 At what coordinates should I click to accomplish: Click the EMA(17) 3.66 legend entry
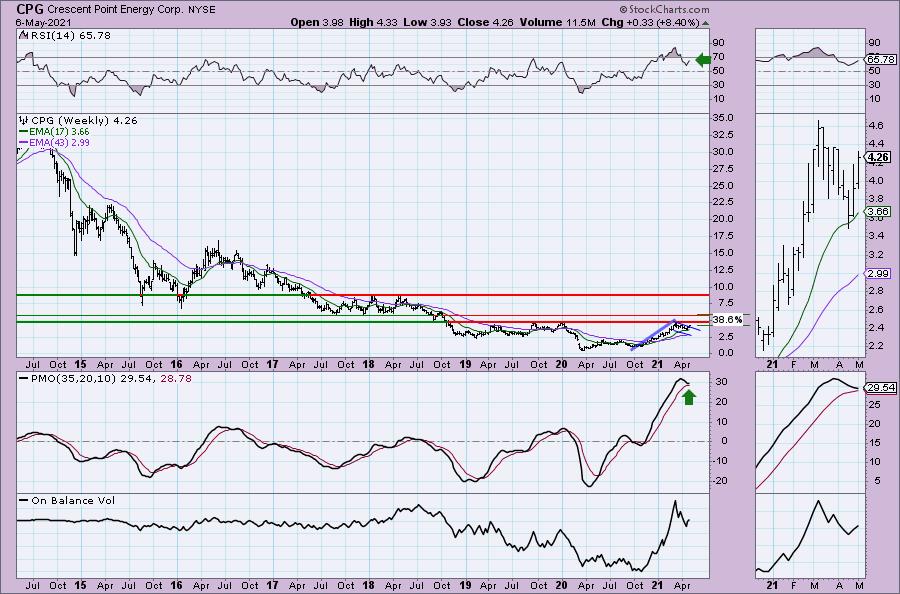pyautogui.click(x=59, y=131)
